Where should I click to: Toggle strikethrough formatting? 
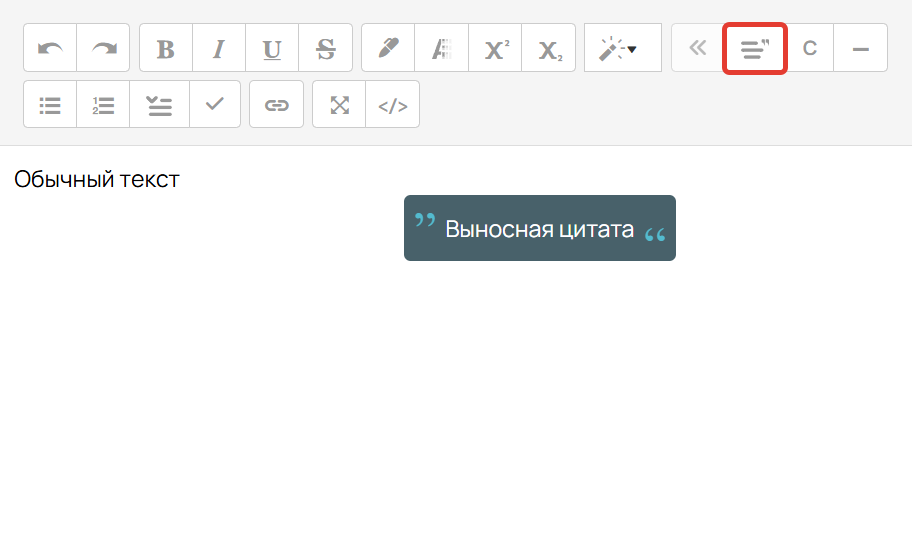click(326, 48)
